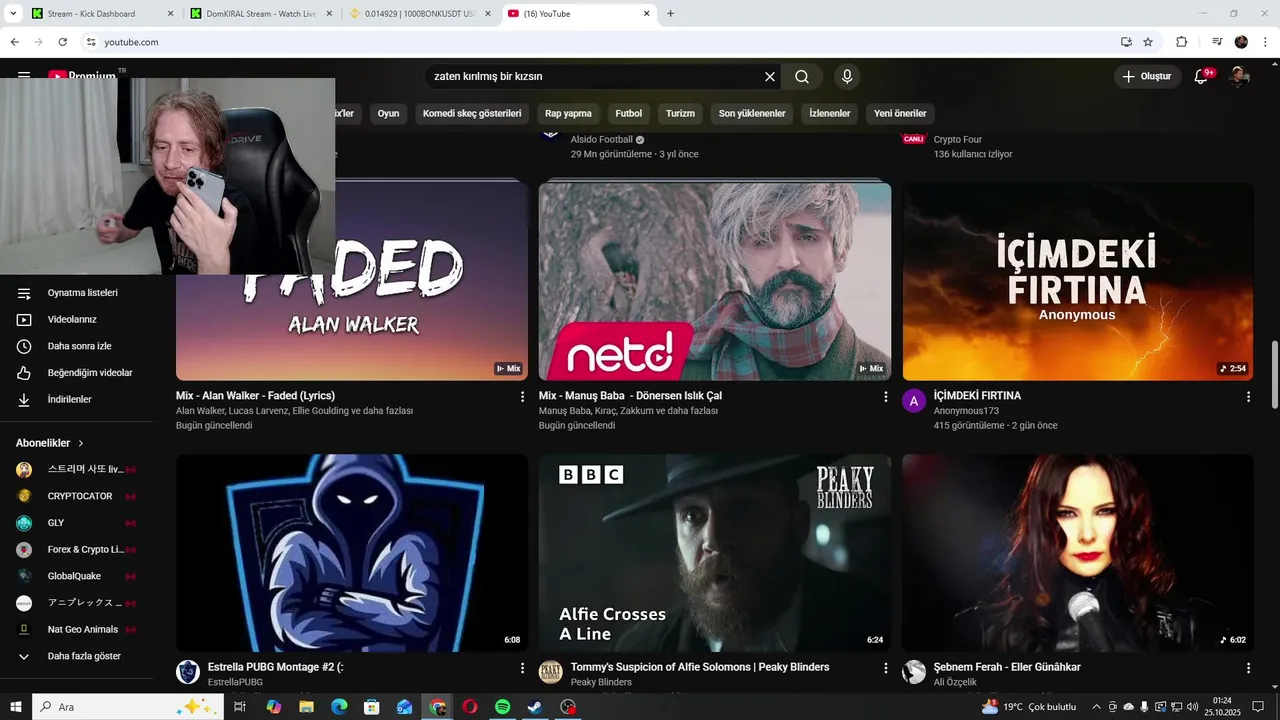Open a new browser tab
Screen dimensions: 1280x720
[670, 14]
